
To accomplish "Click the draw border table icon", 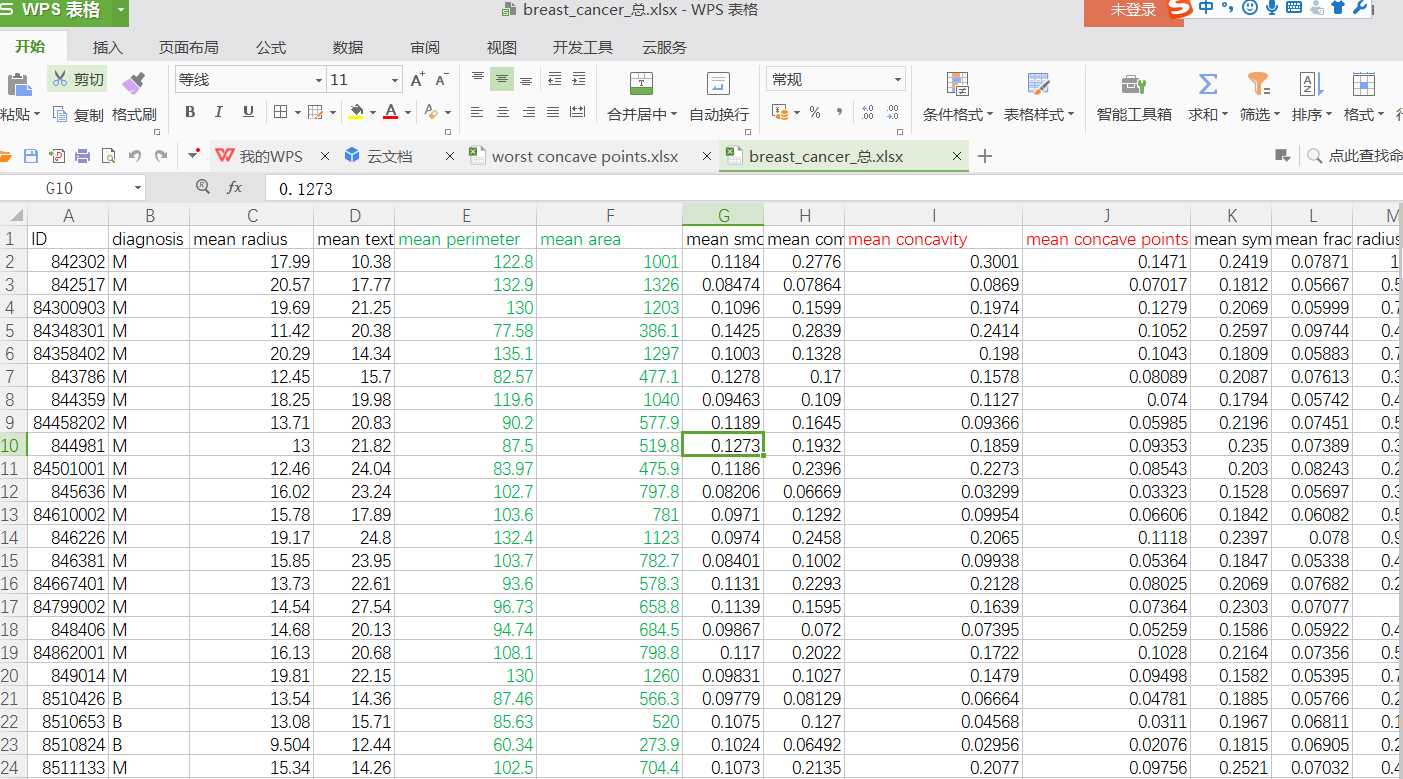I will pyautogui.click(x=314, y=112).
